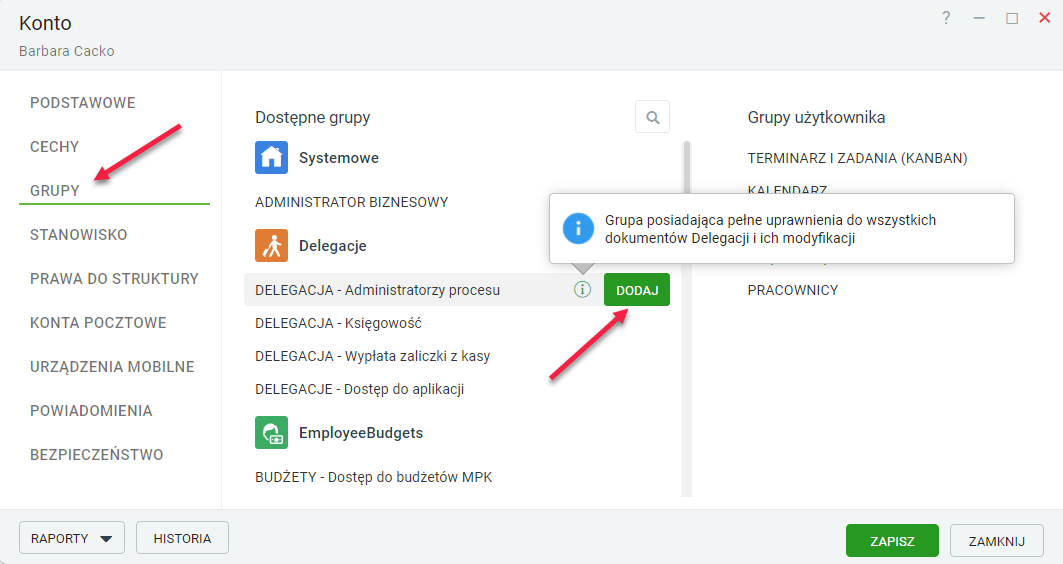Viewport: 1063px width, 564px height.
Task: Click the Delegacje group header
Action: [333, 246]
